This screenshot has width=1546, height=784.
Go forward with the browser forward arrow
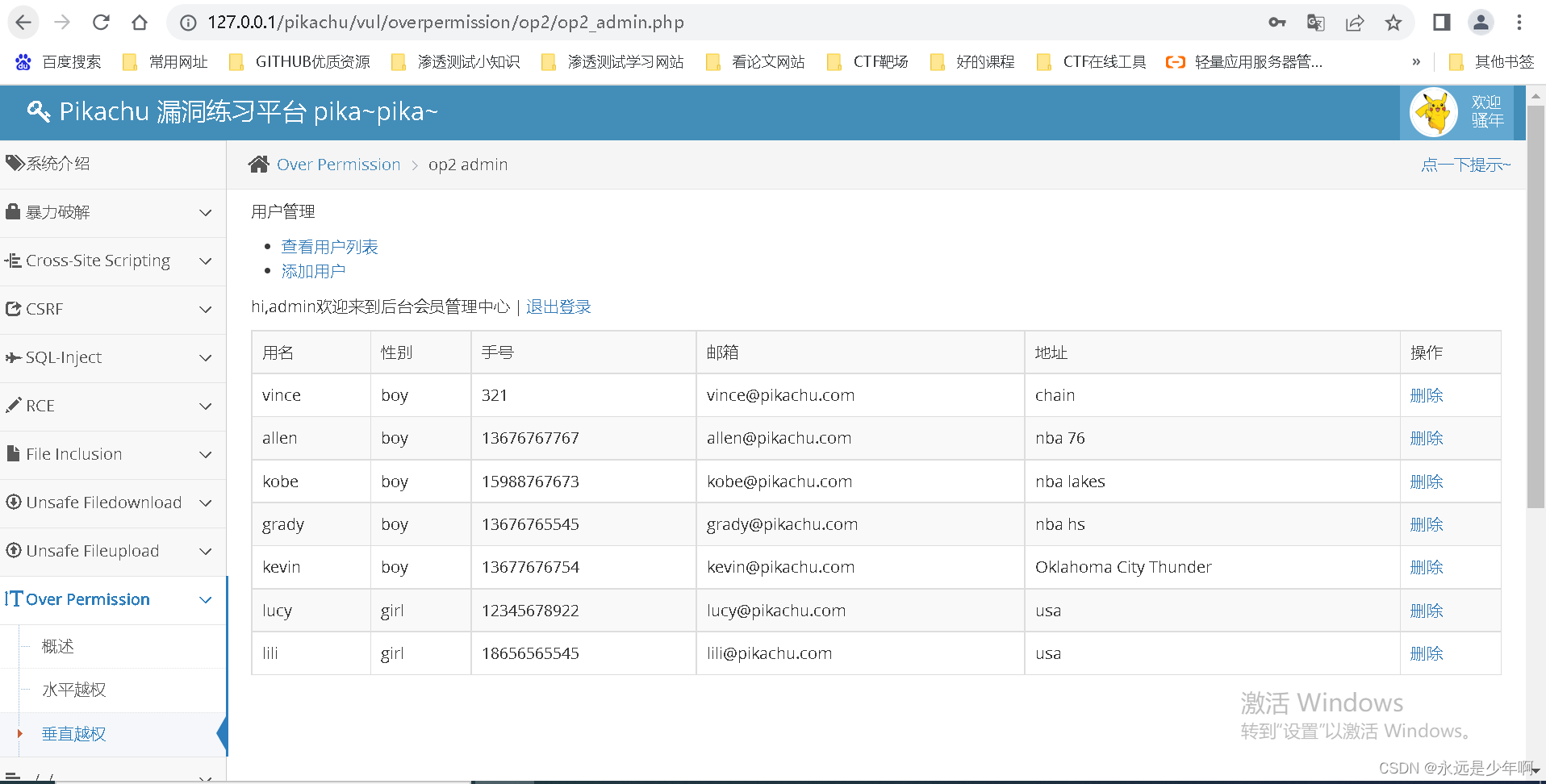(x=62, y=23)
